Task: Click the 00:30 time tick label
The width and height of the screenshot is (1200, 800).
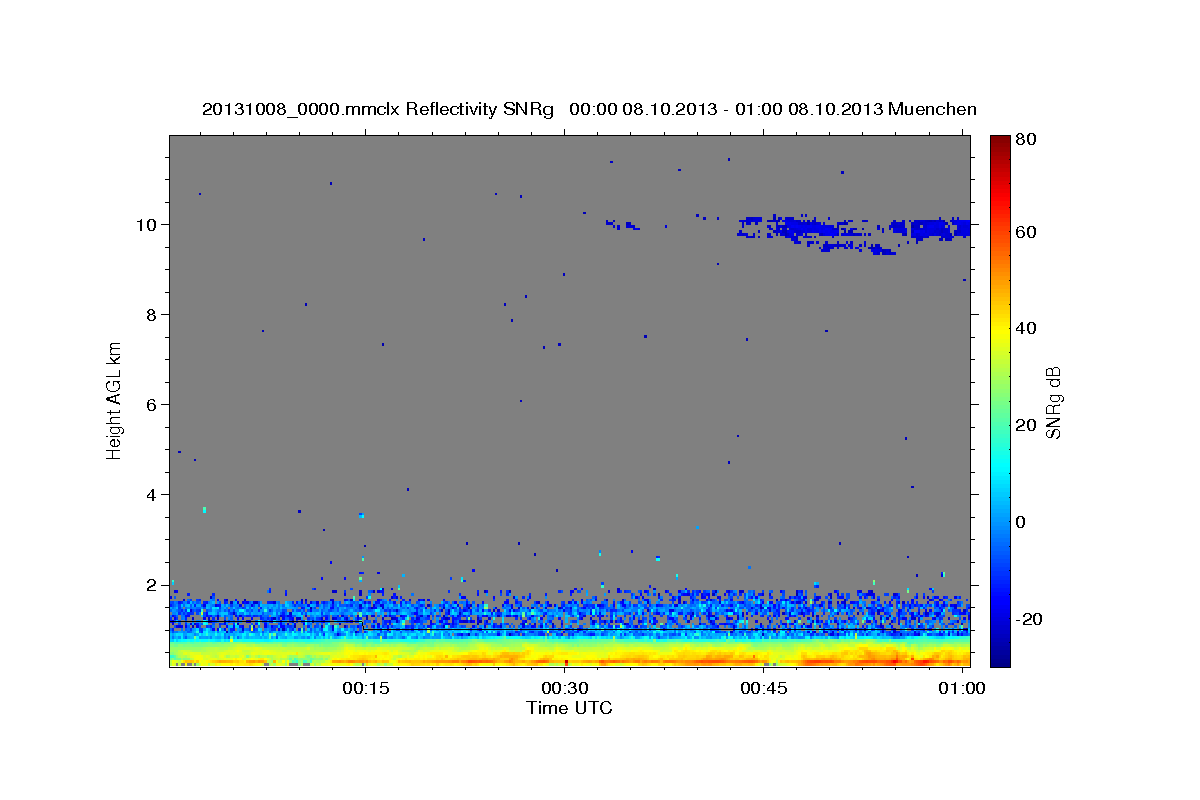Action: click(565, 688)
